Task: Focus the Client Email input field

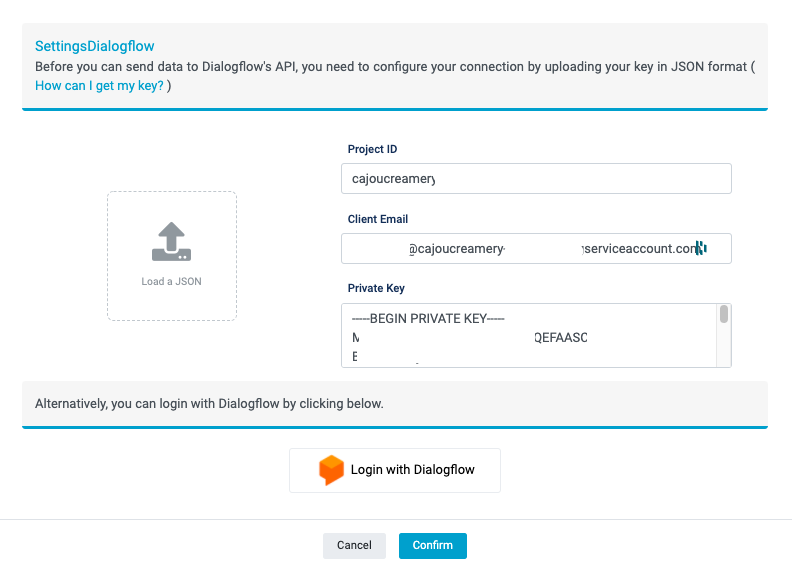Action: coord(536,248)
